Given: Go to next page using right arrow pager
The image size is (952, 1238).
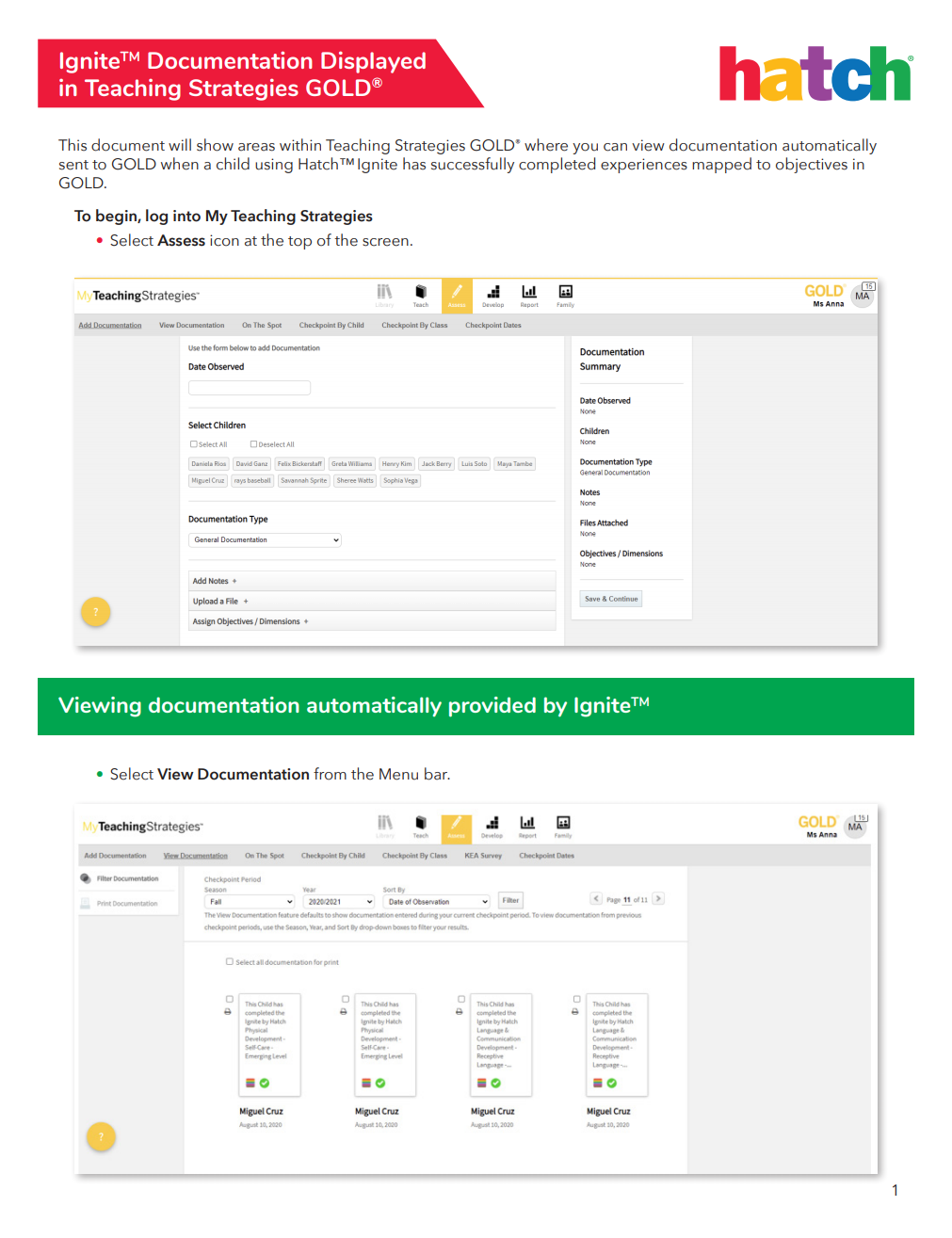Looking at the screenshot, I should click(x=658, y=899).
